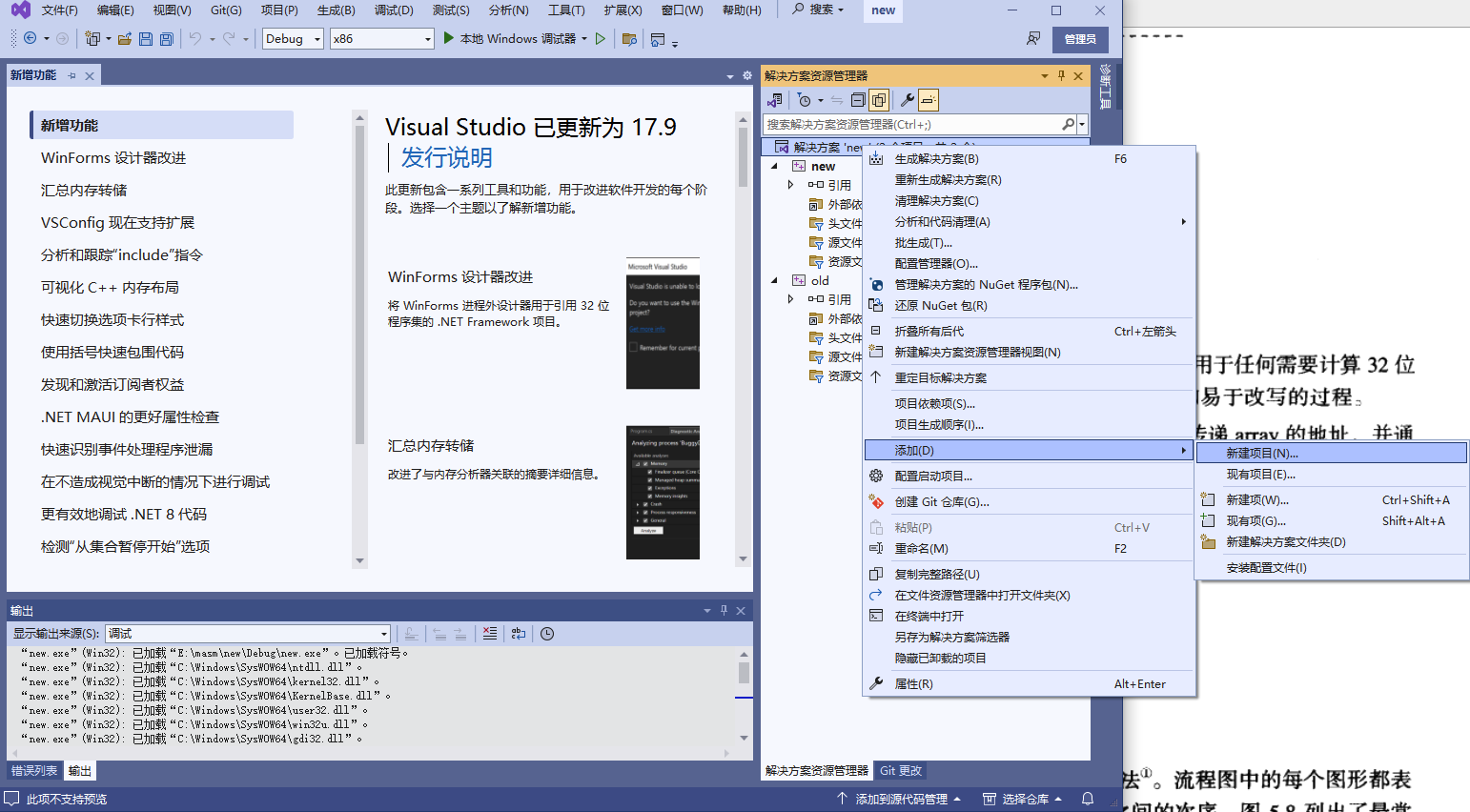Pin the Output panel with pushpin

point(724,610)
